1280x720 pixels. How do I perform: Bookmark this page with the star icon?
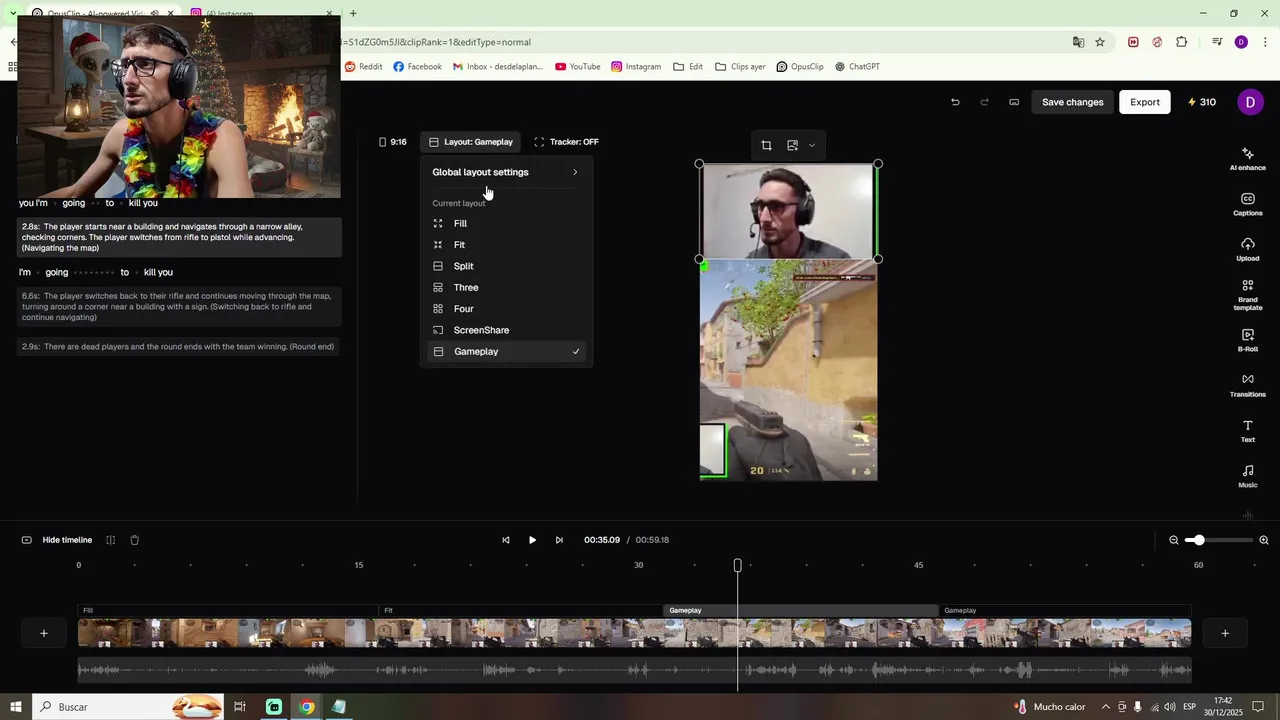[x=1100, y=42]
